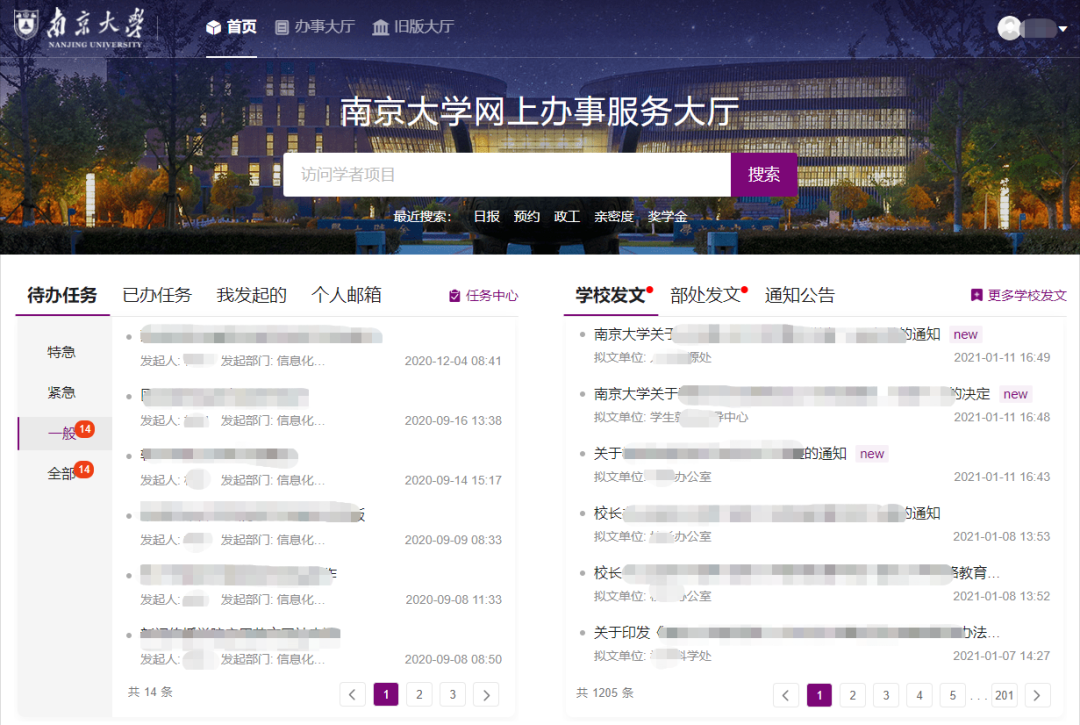Open document dated 2021-01-08 13:53
The height and width of the screenshot is (725, 1080).
coord(814,524)
